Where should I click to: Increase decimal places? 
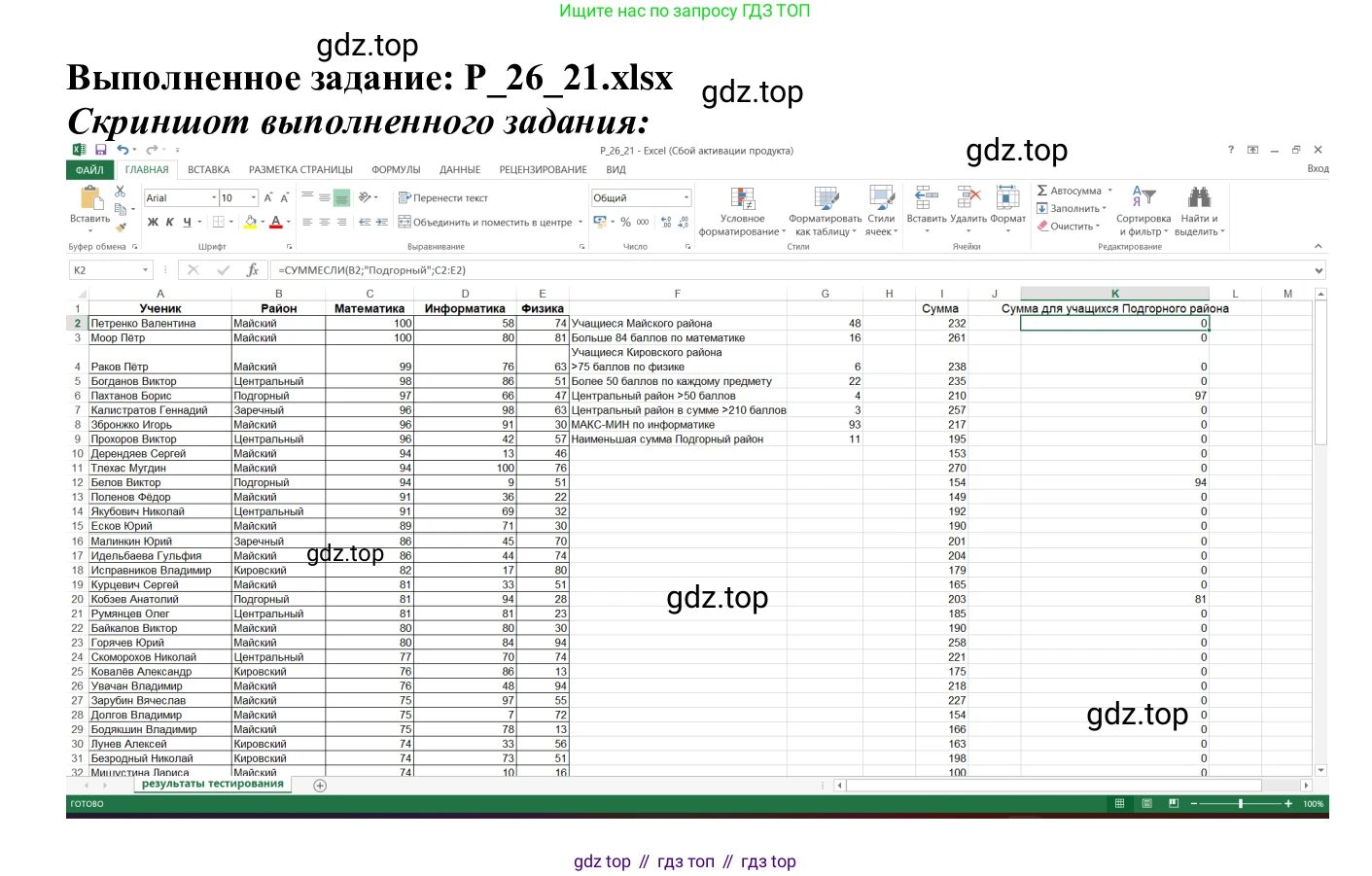click(x=666, y=223)
